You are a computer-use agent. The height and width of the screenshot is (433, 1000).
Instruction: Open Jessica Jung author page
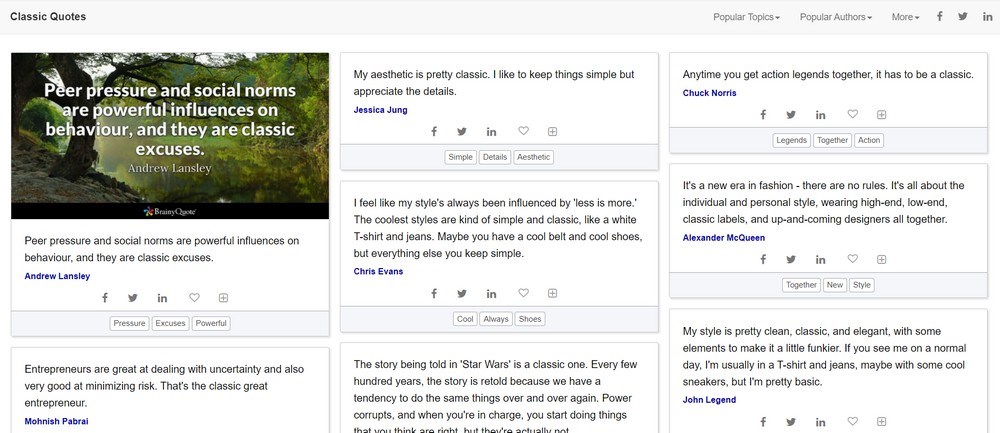click(380, 110)
